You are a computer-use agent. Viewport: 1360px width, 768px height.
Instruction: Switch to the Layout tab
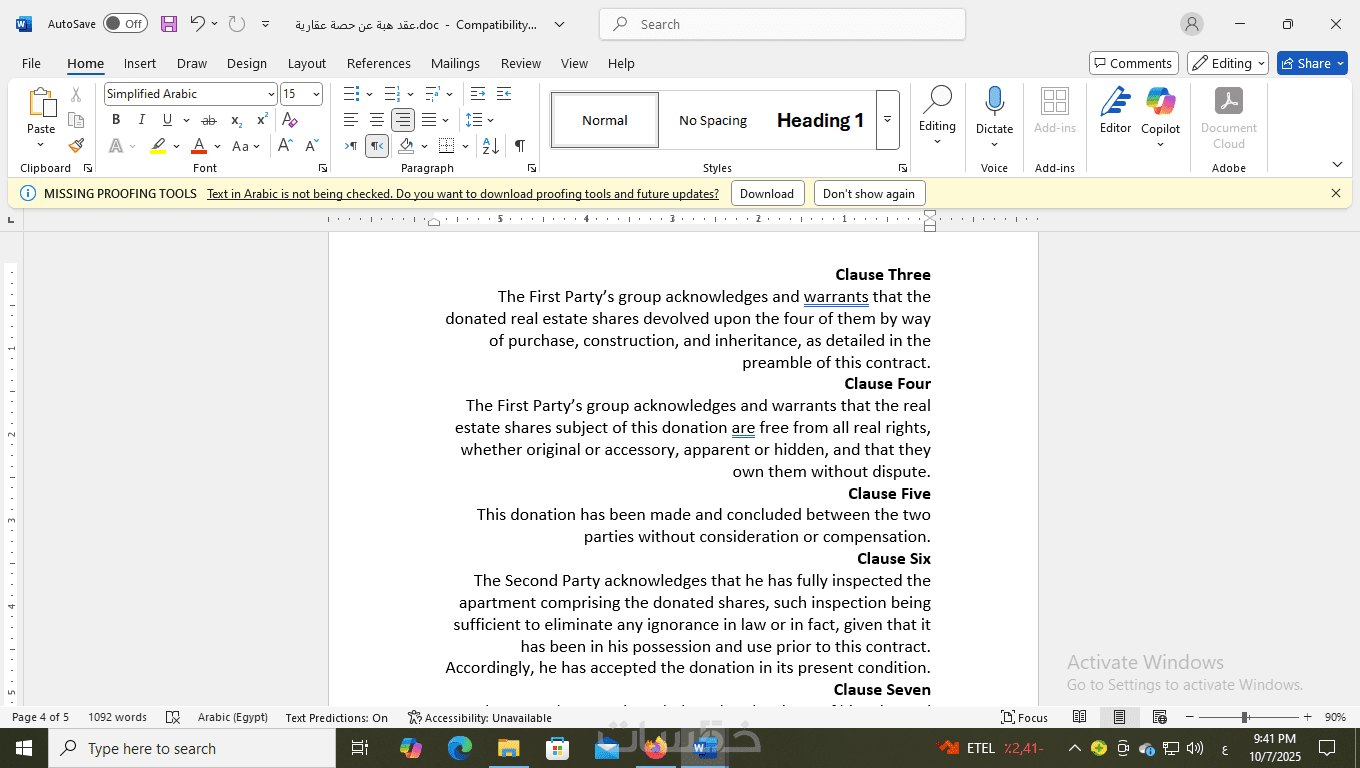pos(307,63)
